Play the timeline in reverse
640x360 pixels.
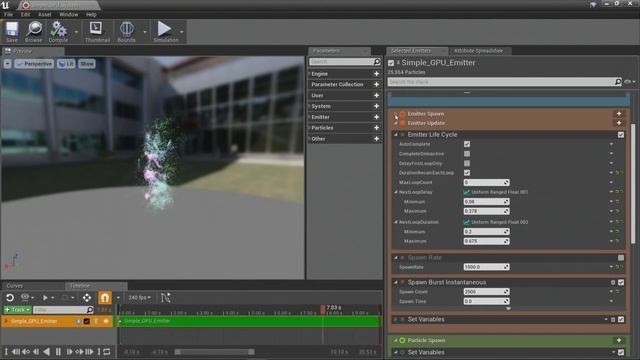click(47, 351)
